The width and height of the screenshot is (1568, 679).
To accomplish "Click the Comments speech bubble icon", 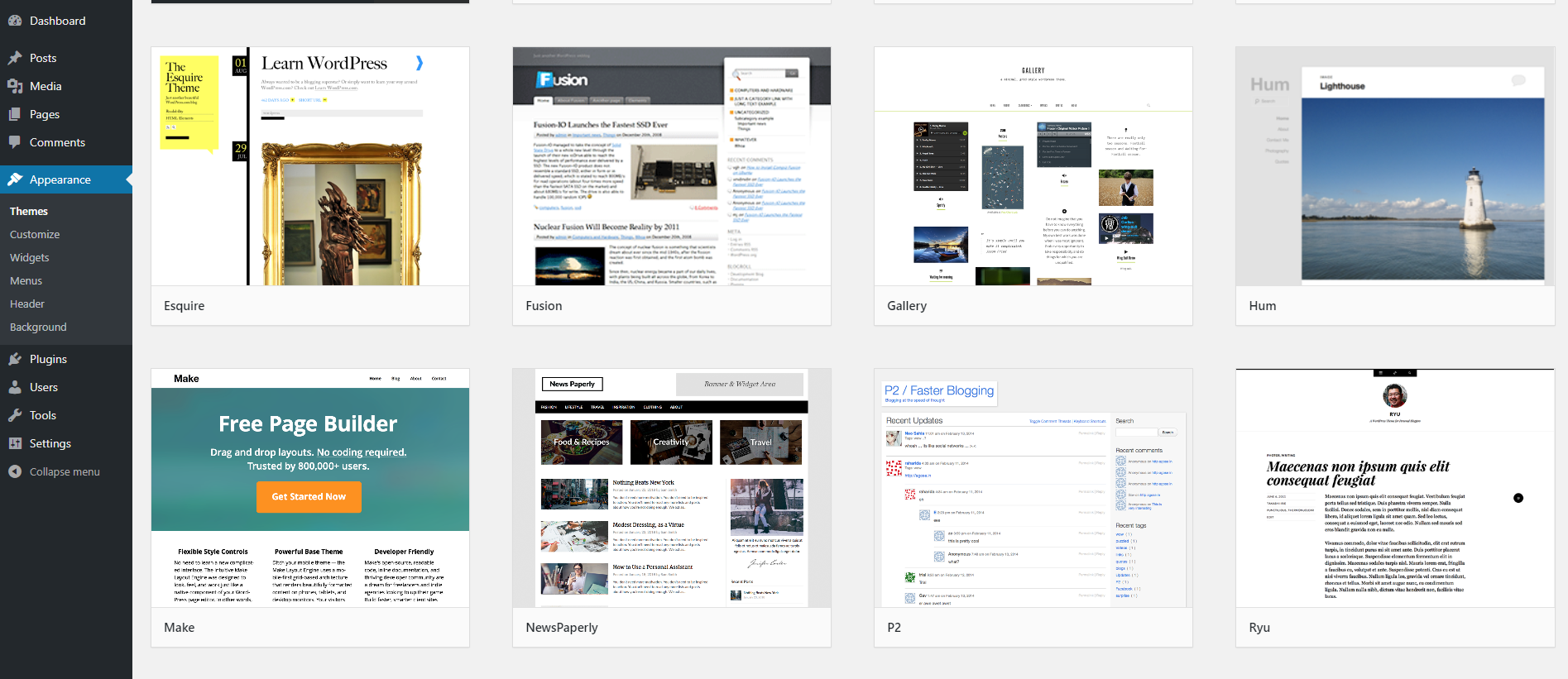I will coord(15,142).
